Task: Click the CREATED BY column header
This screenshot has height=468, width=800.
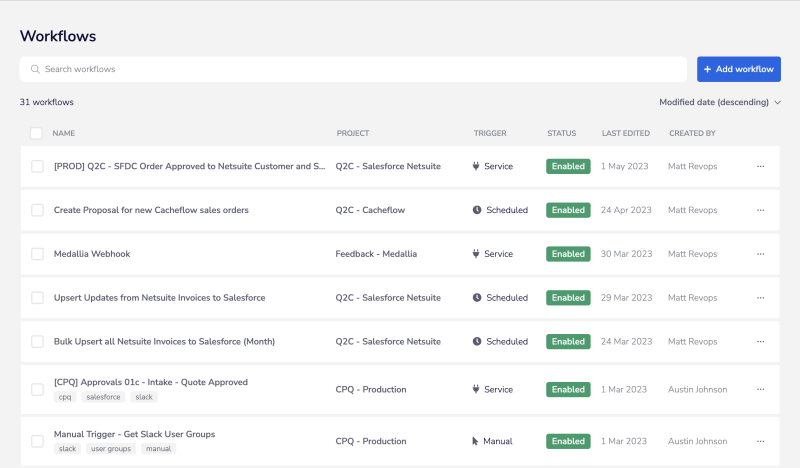Action: (692, 133)
